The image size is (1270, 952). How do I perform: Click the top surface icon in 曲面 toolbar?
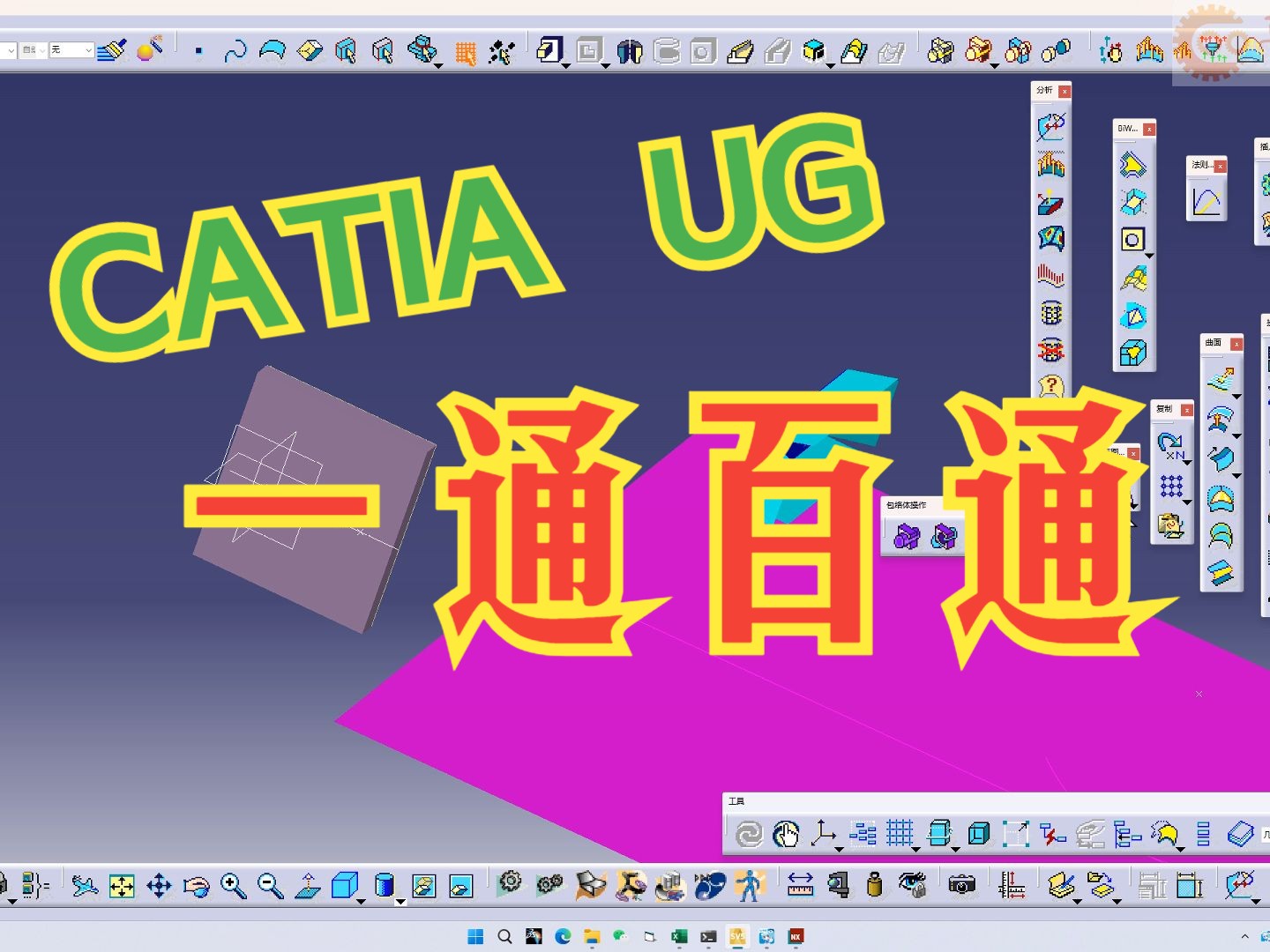(1221, 379)
